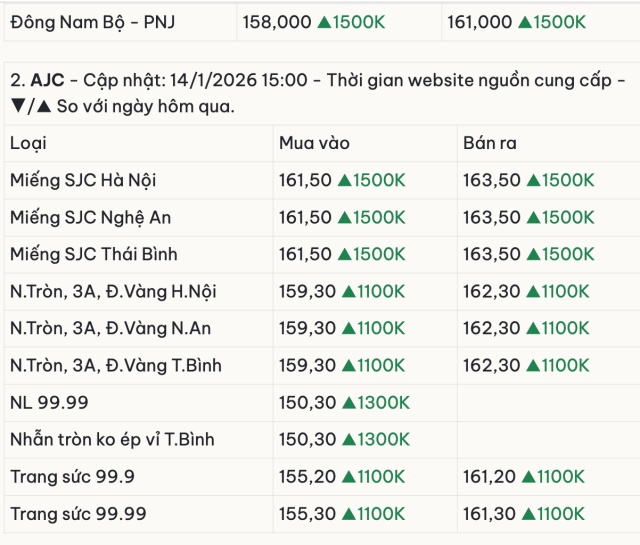Click the bold AJC heading text

tap(48, 80)
